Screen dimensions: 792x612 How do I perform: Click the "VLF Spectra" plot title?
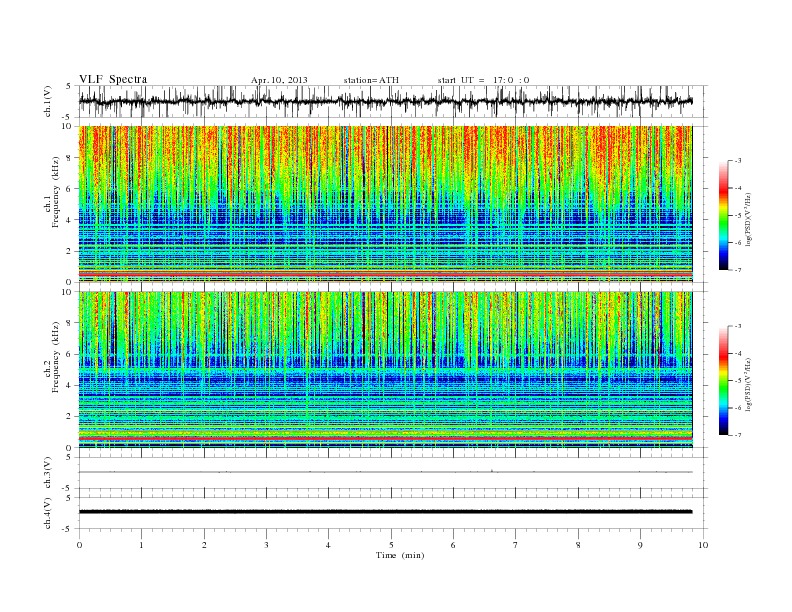point(113,79)
